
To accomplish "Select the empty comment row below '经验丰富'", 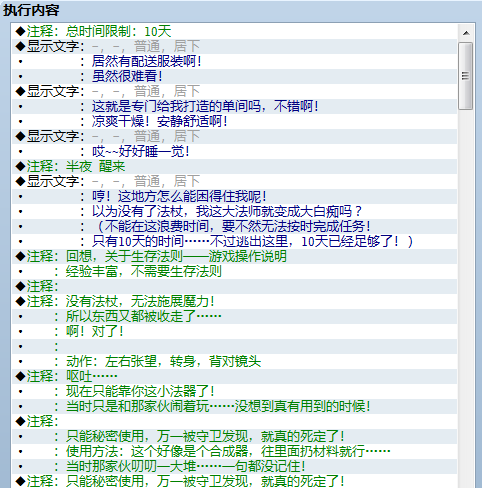I will click(234, 286).
